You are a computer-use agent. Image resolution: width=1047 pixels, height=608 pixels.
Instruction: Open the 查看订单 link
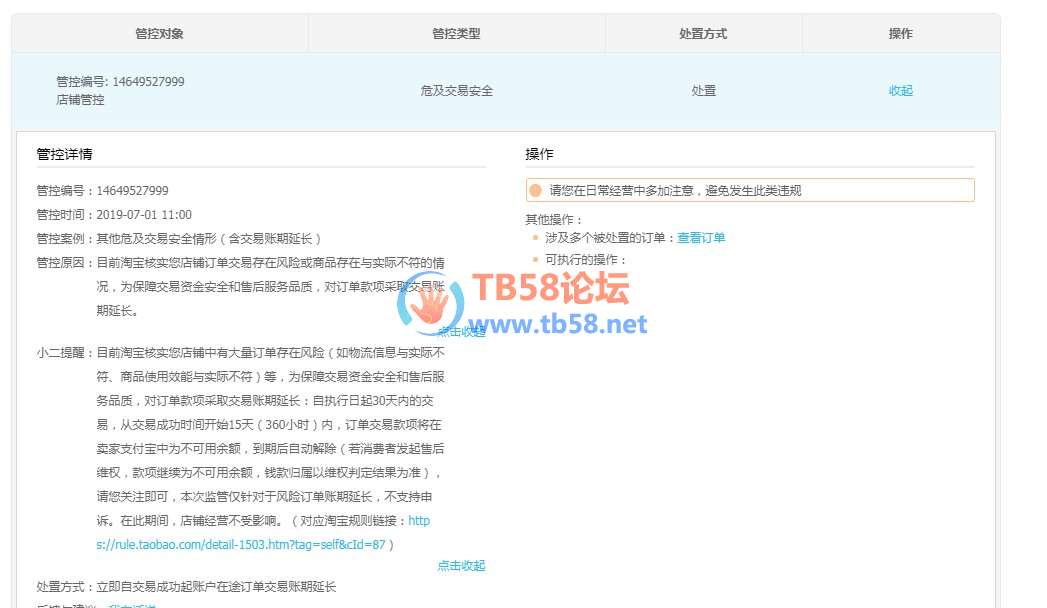(x=701, y=238)
